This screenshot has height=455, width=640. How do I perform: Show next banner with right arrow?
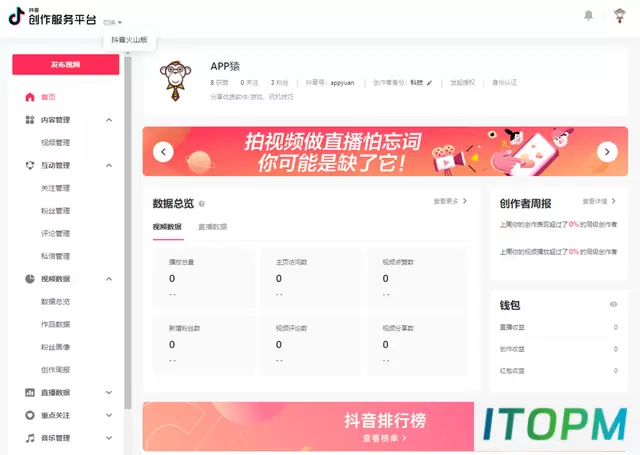(607, 152)
